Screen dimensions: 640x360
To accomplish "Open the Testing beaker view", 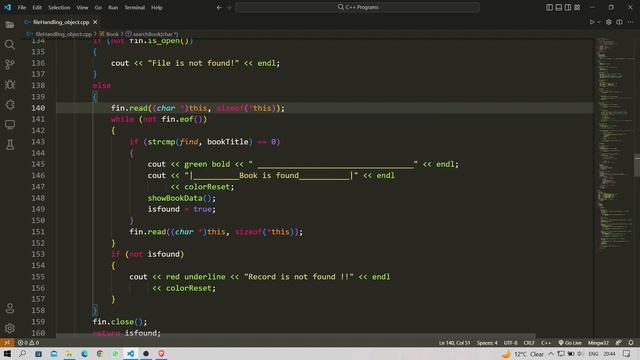I will tap(10, 144).
